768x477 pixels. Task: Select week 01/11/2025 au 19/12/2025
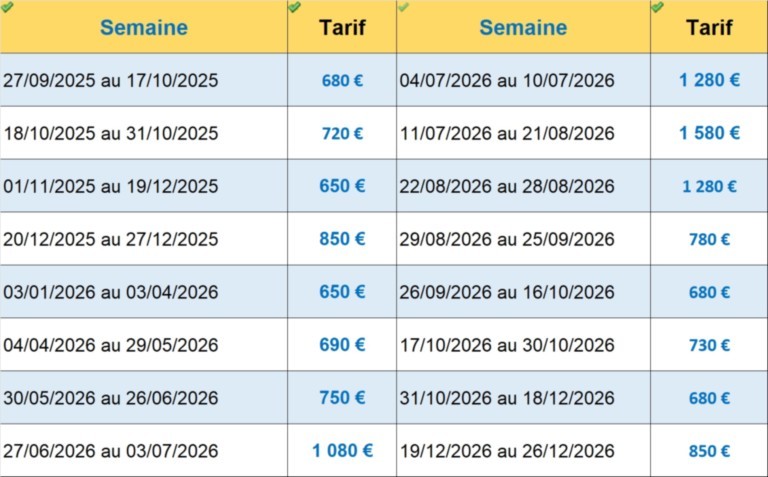pyautogui.click(x=110, y=186)
